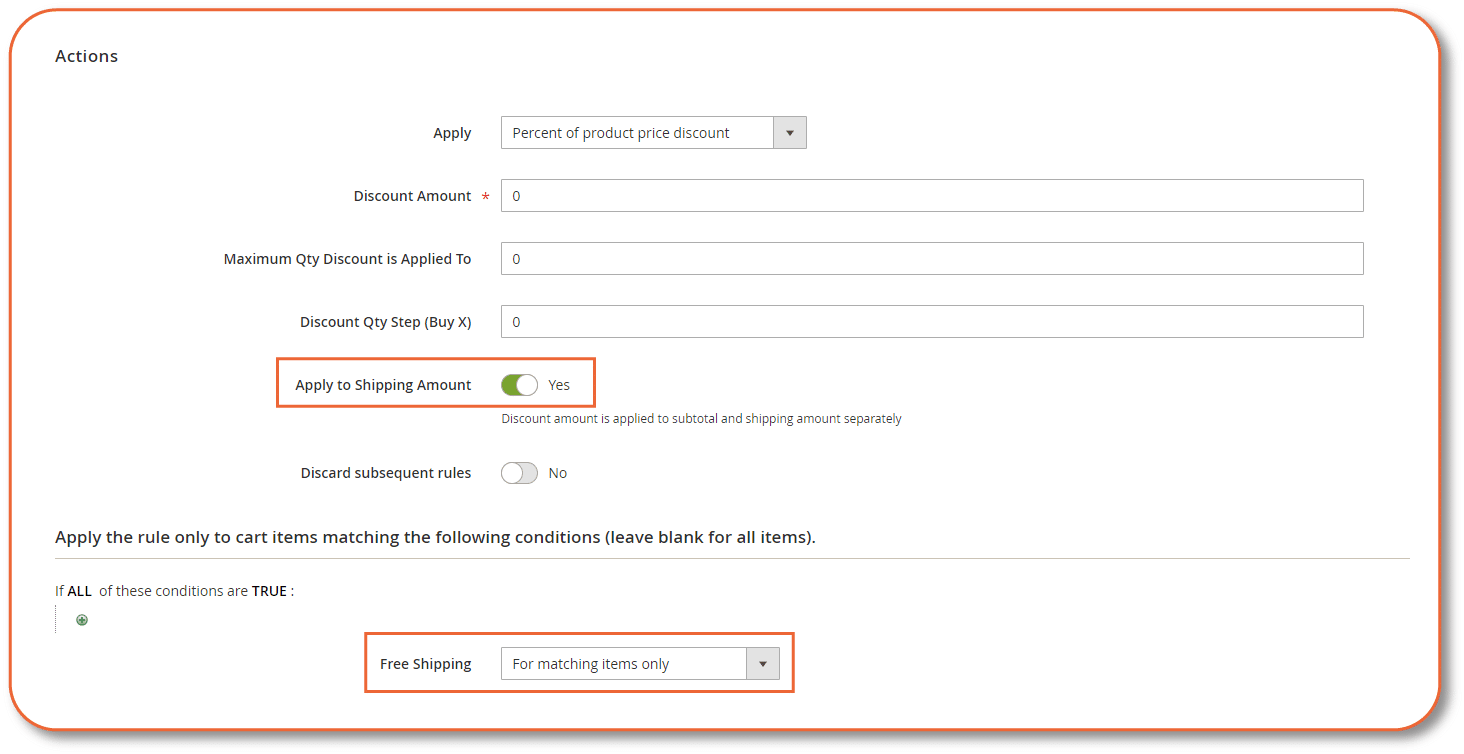Focus the Maximum Qty Discount is Applied To field
This screenshot has height=754, width=1464.
932,259
